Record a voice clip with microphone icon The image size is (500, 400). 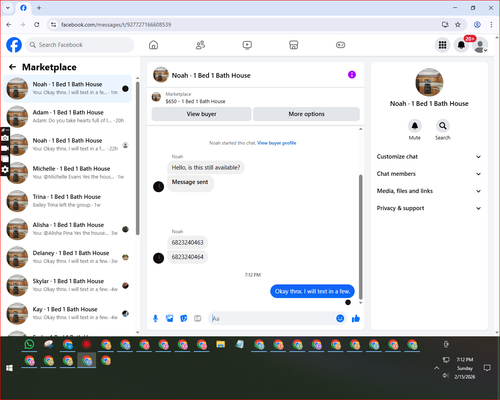[155, 319]
